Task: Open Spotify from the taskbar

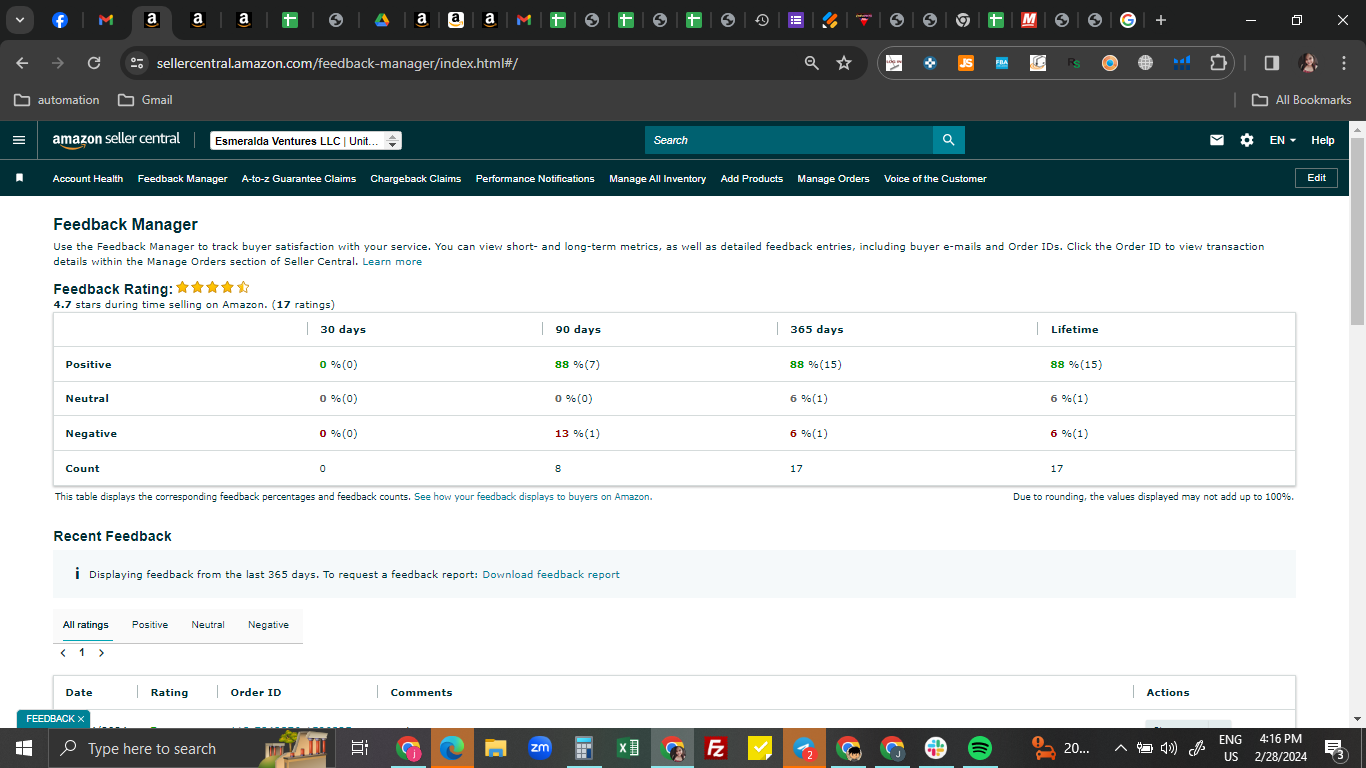Action: click(x=980, y=748)
